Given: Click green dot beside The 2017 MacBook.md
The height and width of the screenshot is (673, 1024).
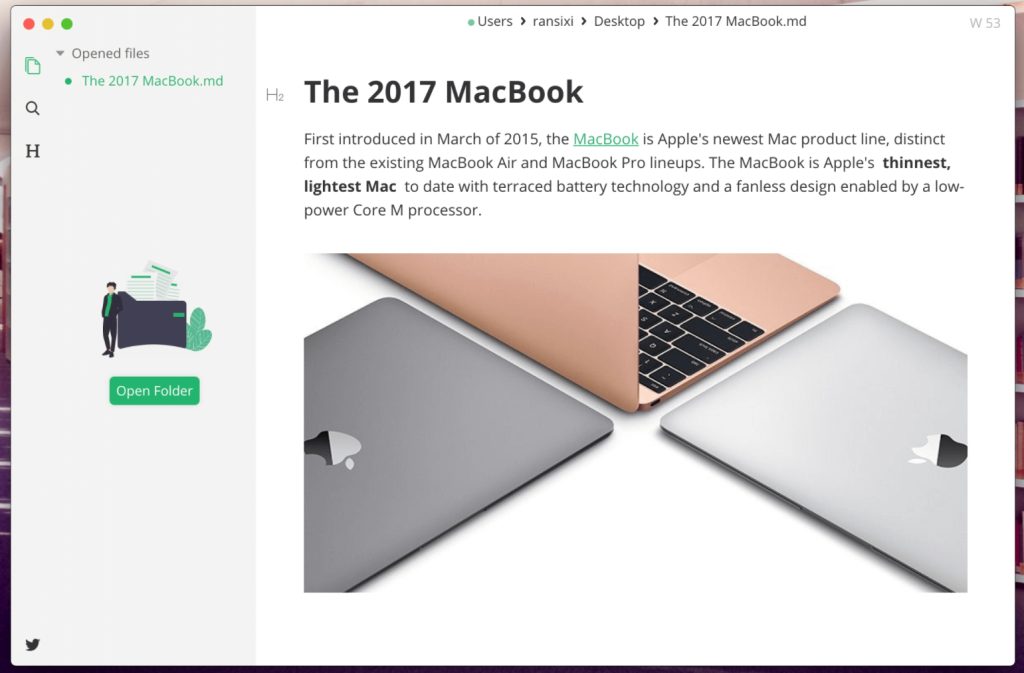Looking at the screenshot, I should [x=68, y=81].
